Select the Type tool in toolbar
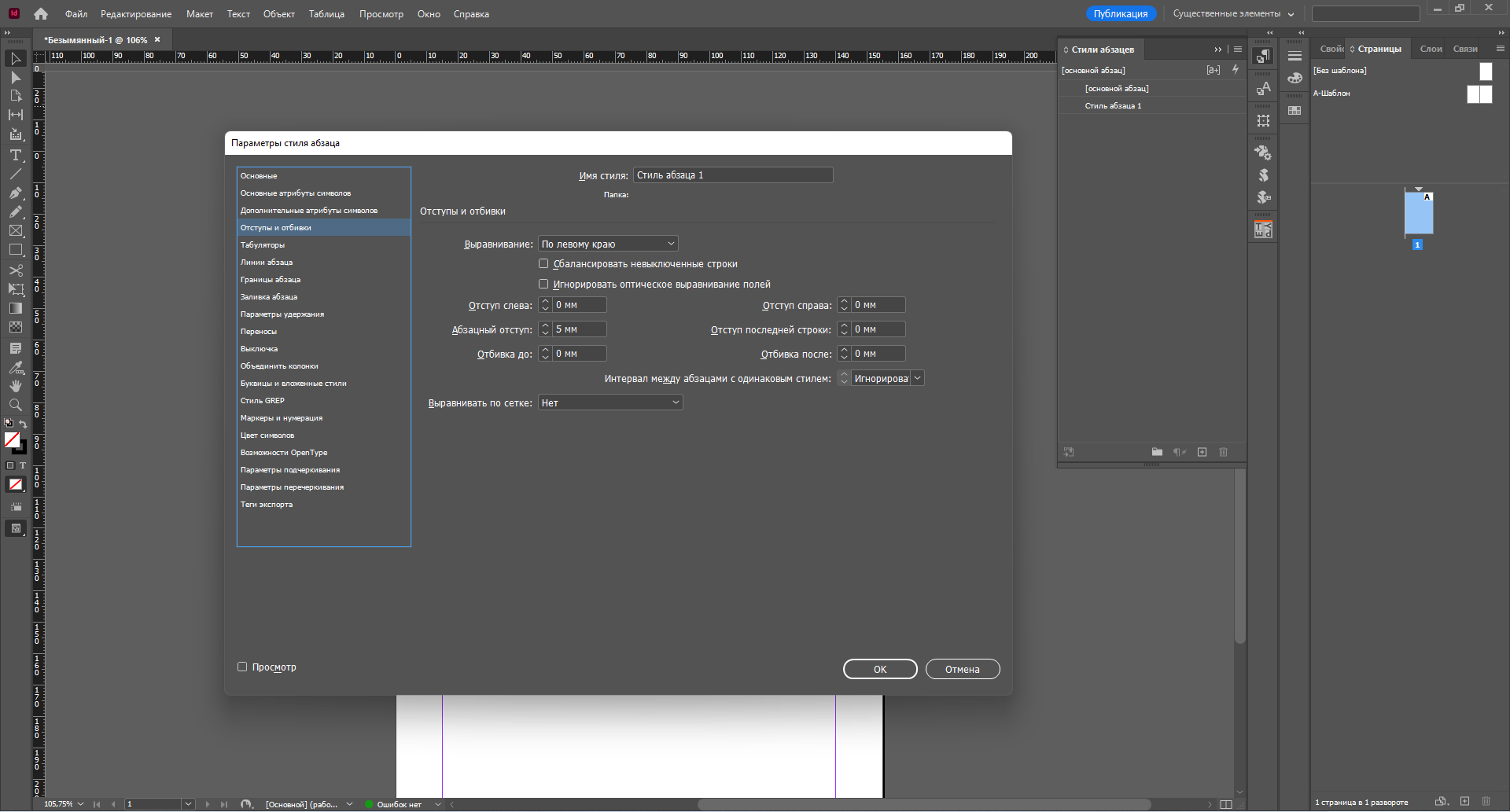The image size is (1510, 812). pos(15,155)
